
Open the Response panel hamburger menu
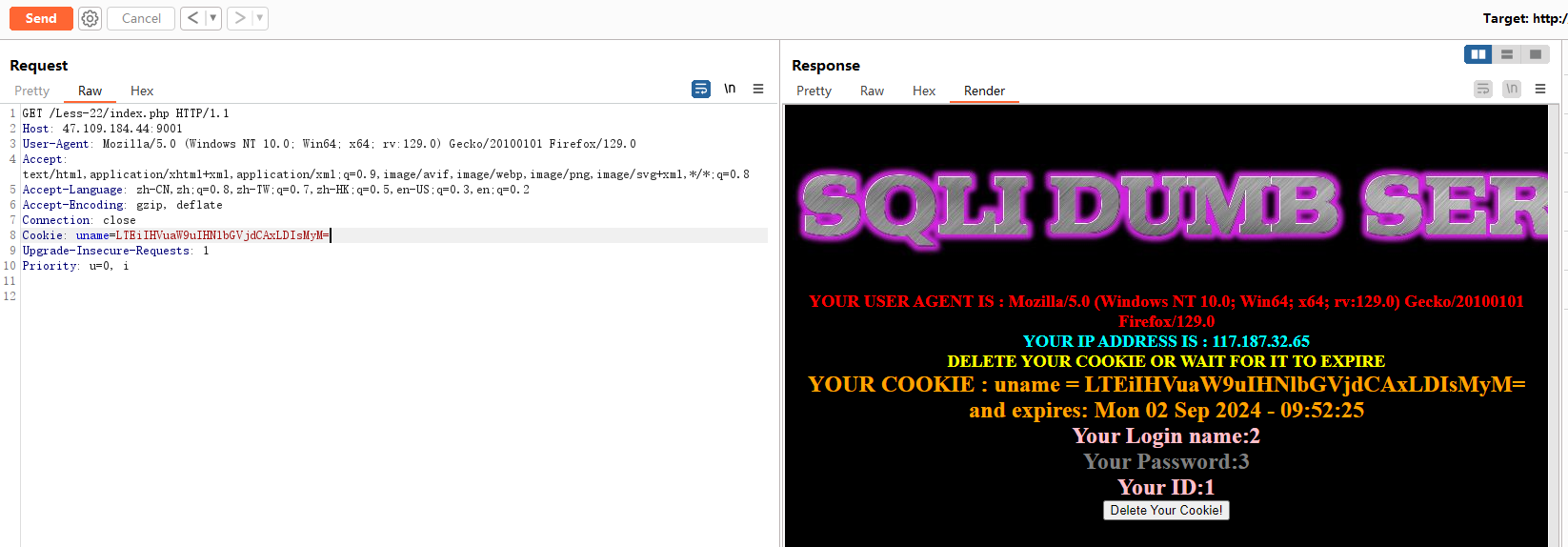1540,89
